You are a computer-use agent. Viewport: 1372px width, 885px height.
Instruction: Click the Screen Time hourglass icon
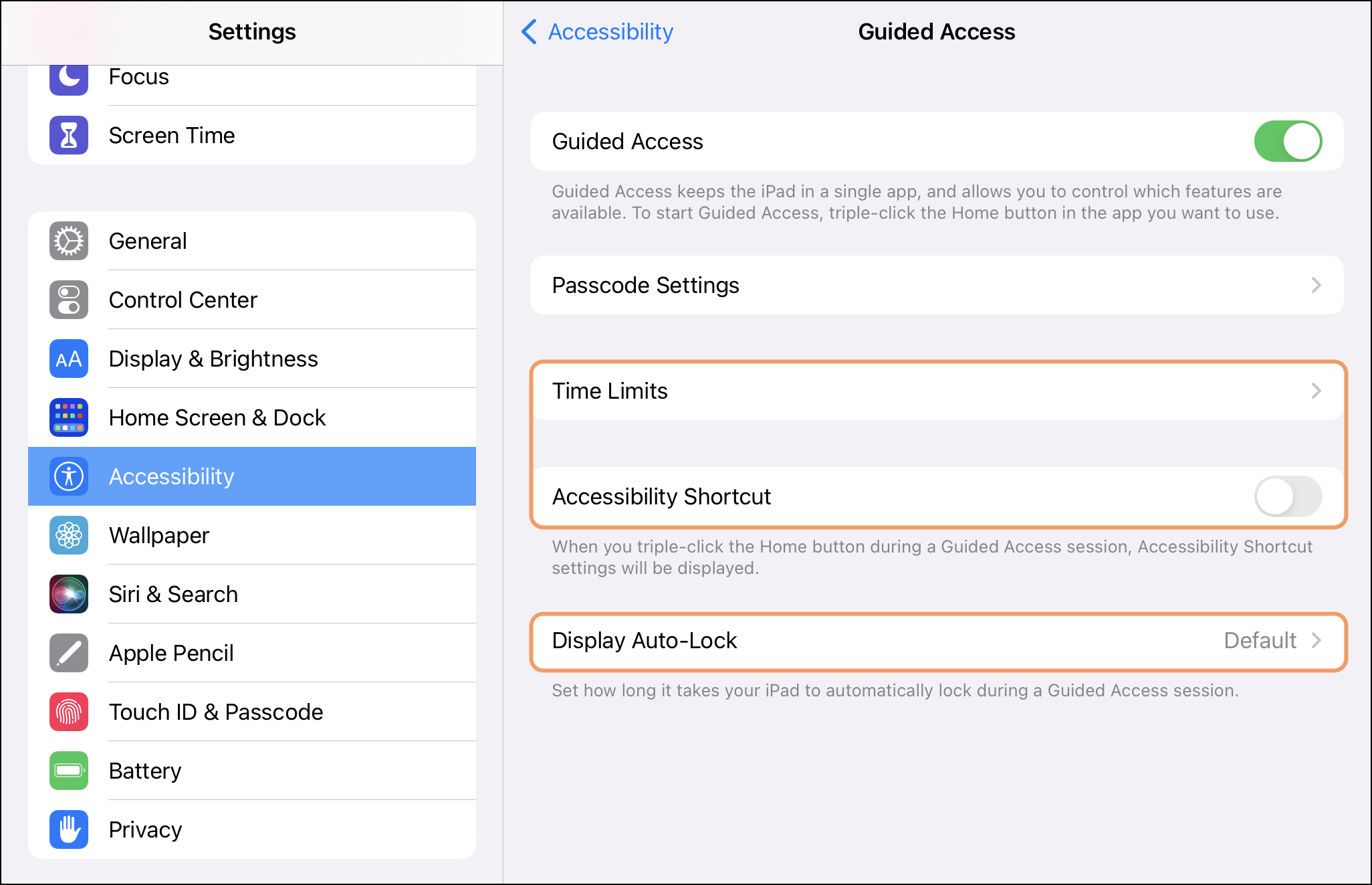point(69,135)
